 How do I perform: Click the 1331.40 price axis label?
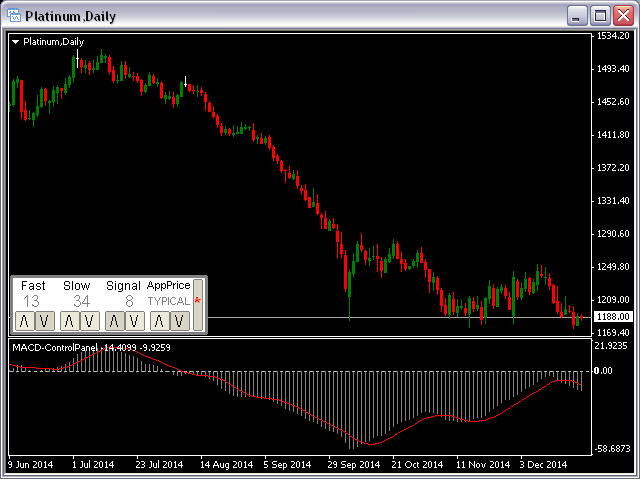pyautogui.click(x=613, y=201)
